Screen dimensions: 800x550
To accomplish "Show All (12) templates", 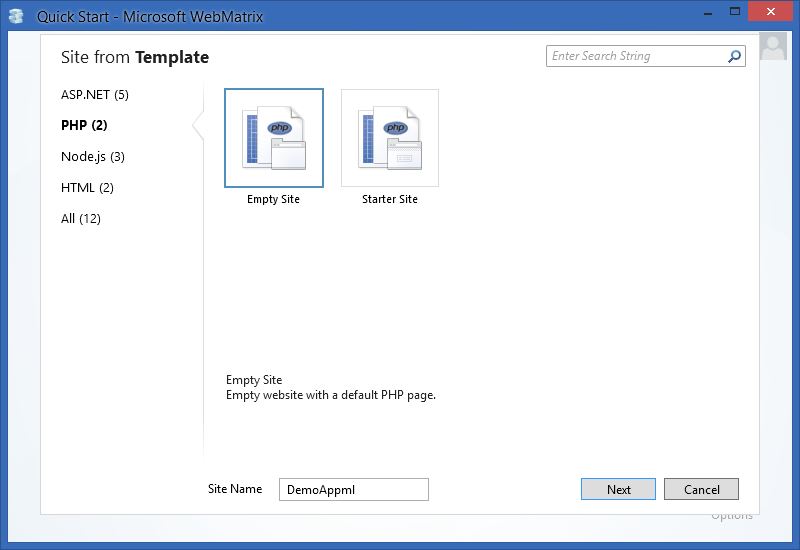I will 81,218.
